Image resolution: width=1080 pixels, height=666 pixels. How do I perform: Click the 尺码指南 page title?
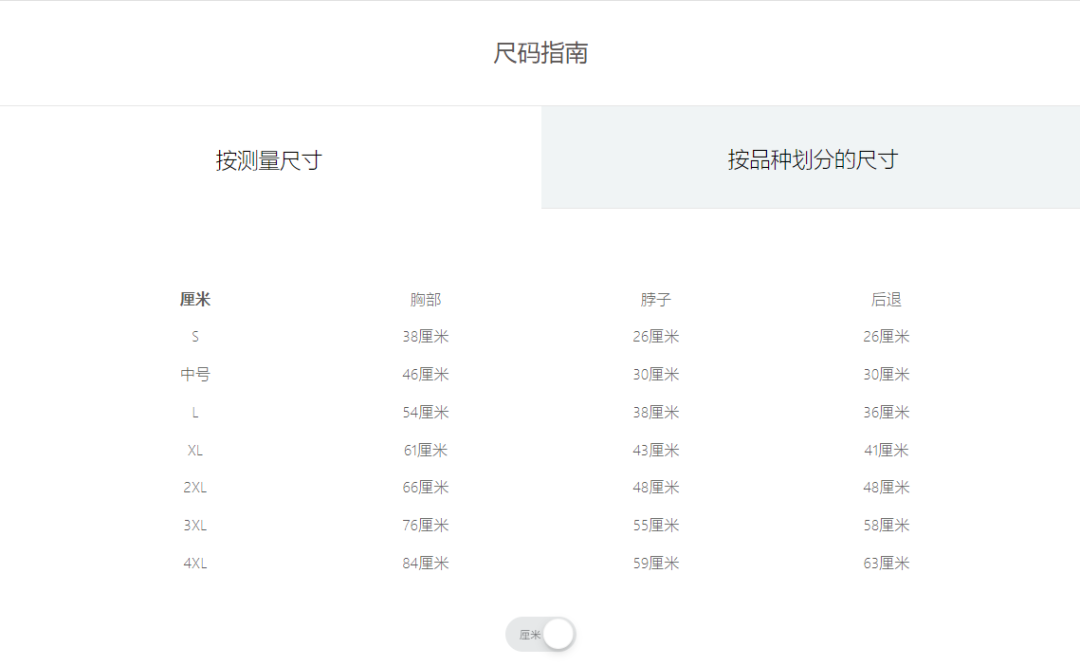pos(540,52)
